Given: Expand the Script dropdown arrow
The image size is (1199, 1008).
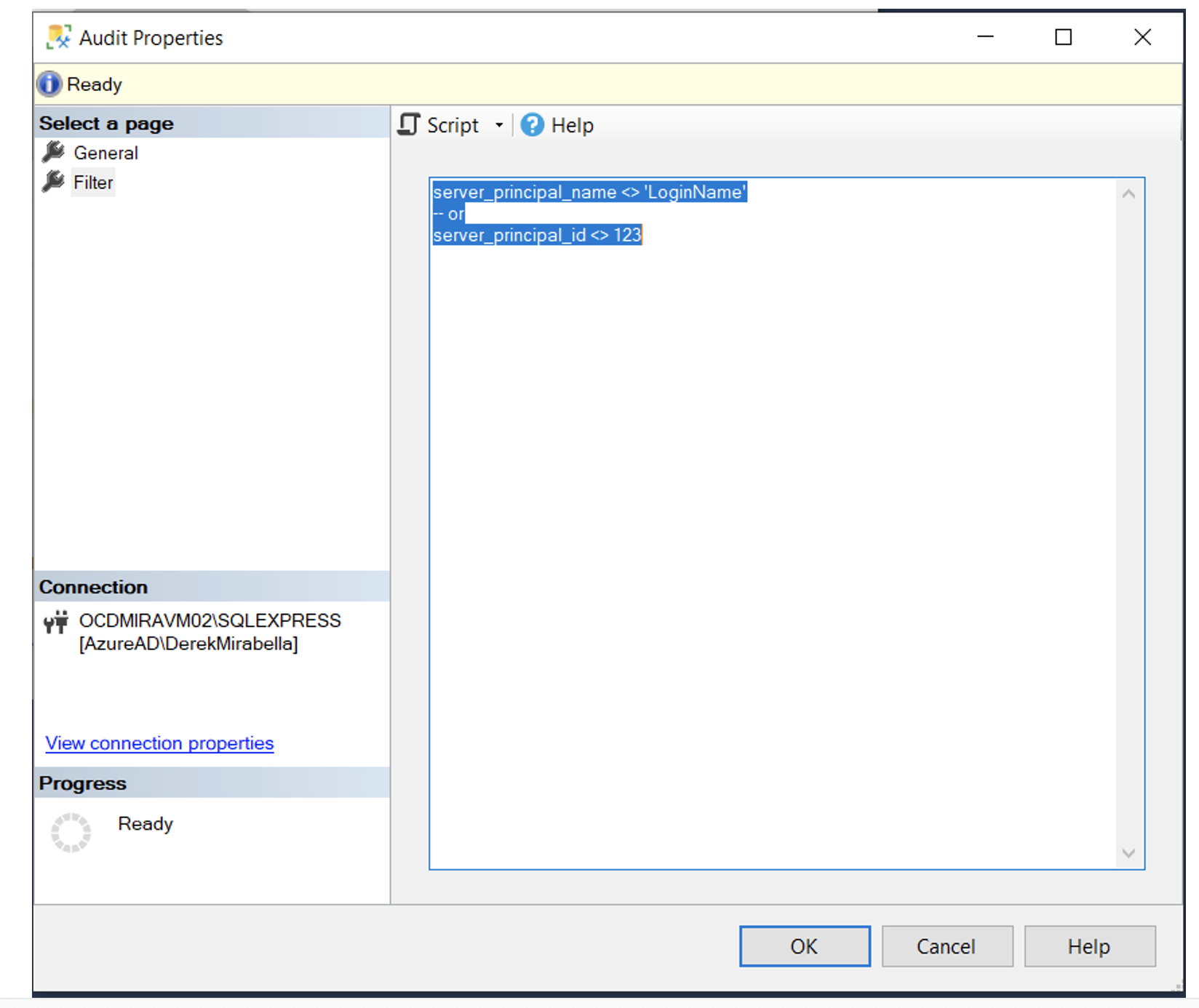Looking at the screenshot, I should (x=499, y=125).
